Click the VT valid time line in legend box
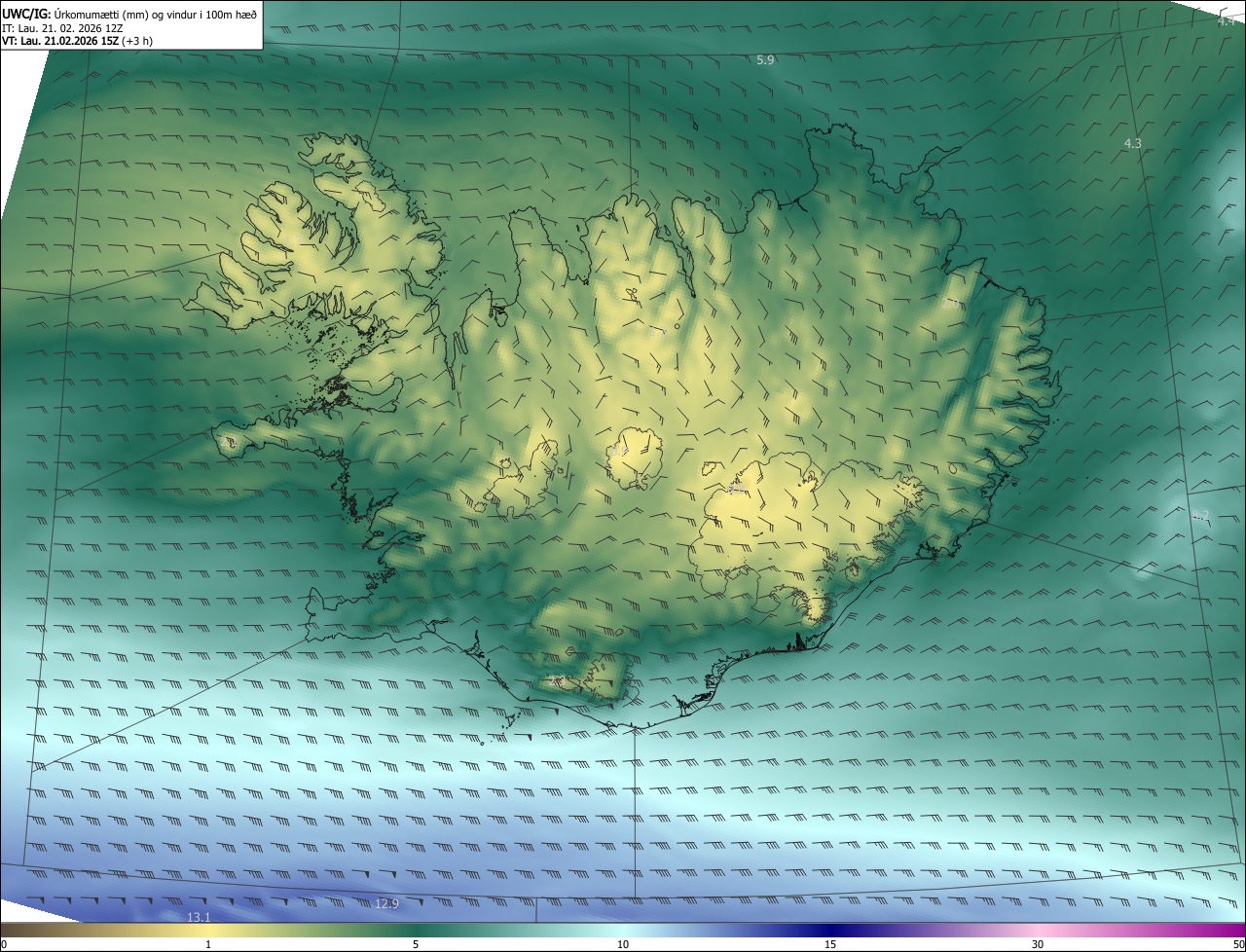This screenshot has height=952, width=1246. 76,41
